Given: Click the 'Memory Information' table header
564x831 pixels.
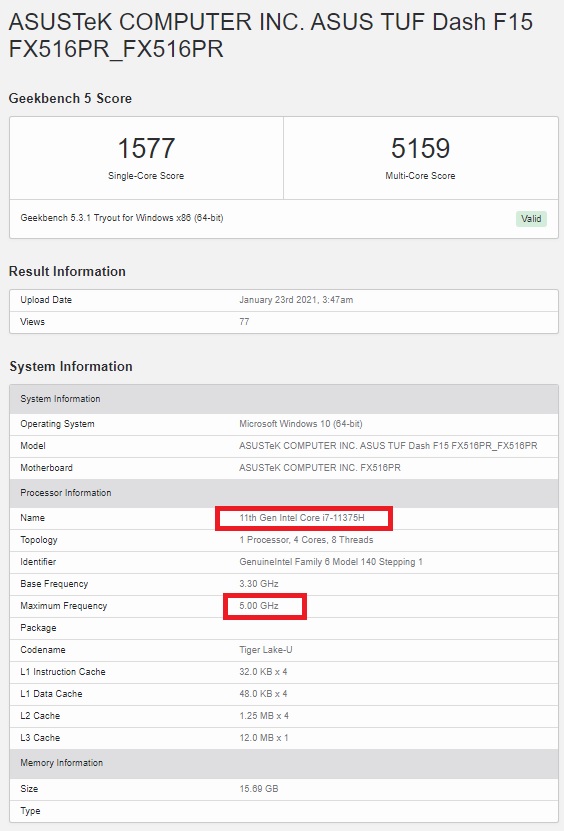Looking at the screenshot, I should [x=284, y=763].
